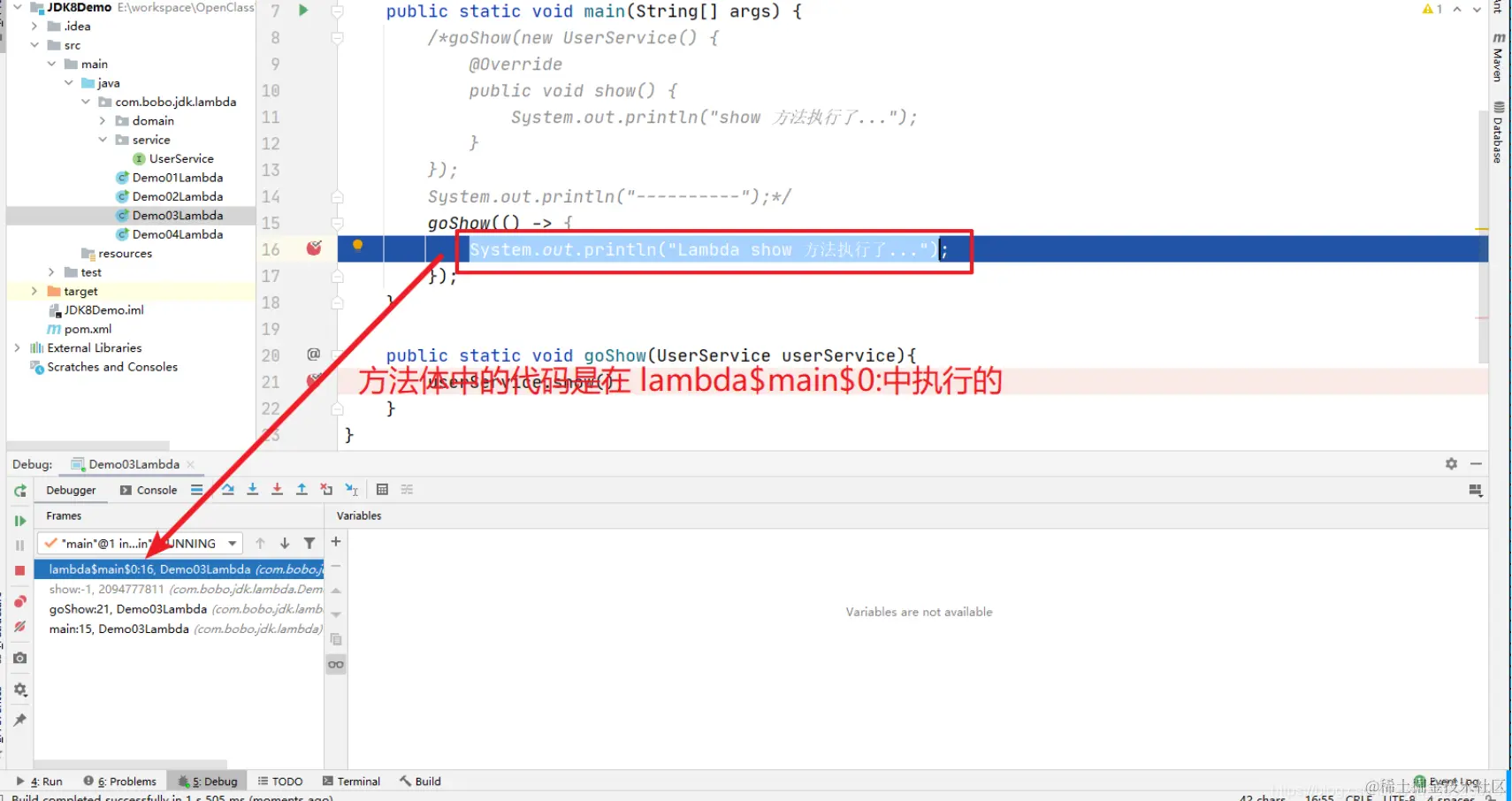This screenshot has height=801, width=1512.
Task: Take a thread dump with camera icon
Action: (19, 658)
